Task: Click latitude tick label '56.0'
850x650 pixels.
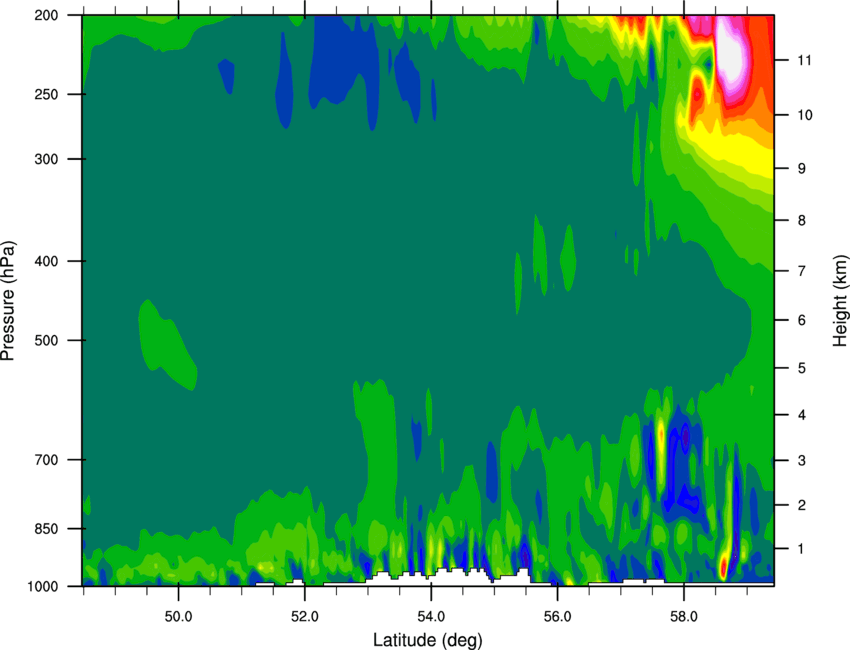Action: pyautogui.click(x=557, y=616)
